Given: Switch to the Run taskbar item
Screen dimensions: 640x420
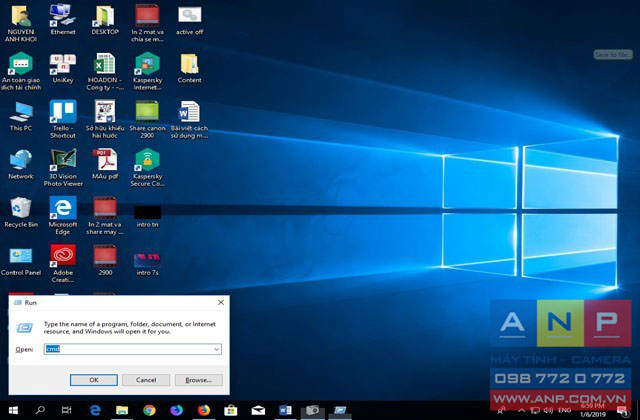Looking at the screenshot, I should [340, 410].
